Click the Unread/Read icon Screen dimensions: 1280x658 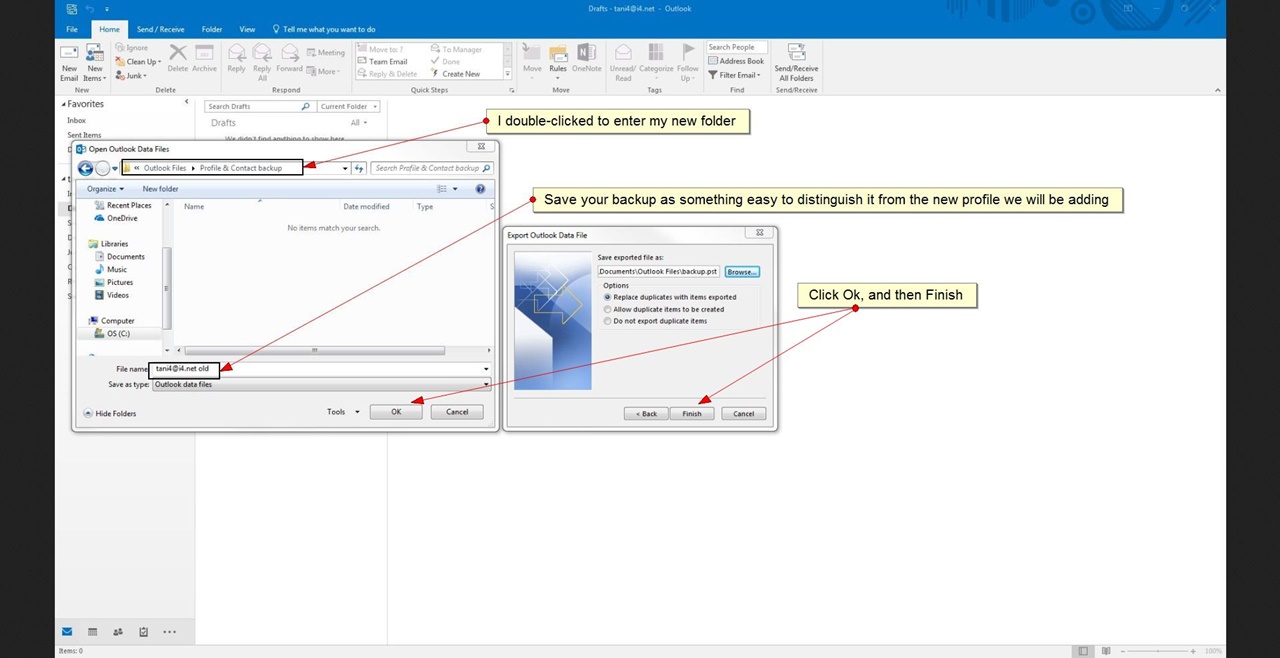point(623,62)
